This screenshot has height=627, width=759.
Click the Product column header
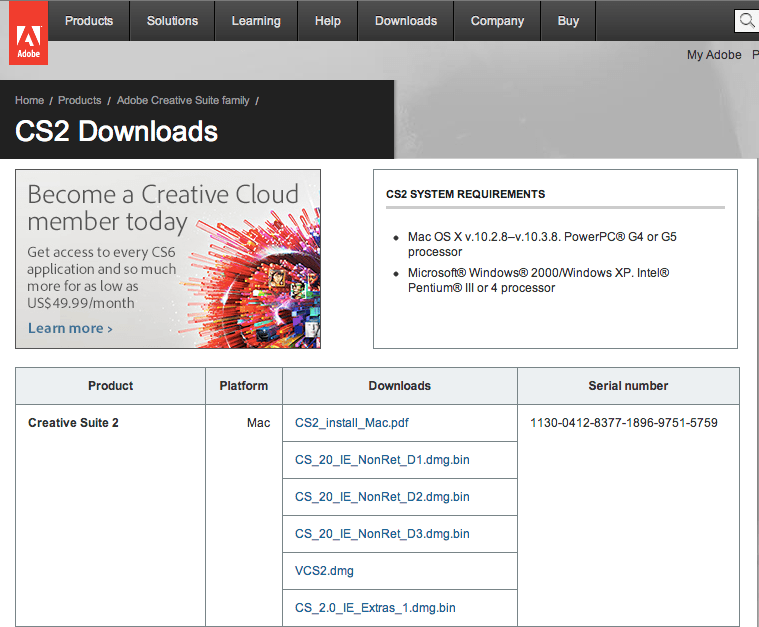click(110, 386)
